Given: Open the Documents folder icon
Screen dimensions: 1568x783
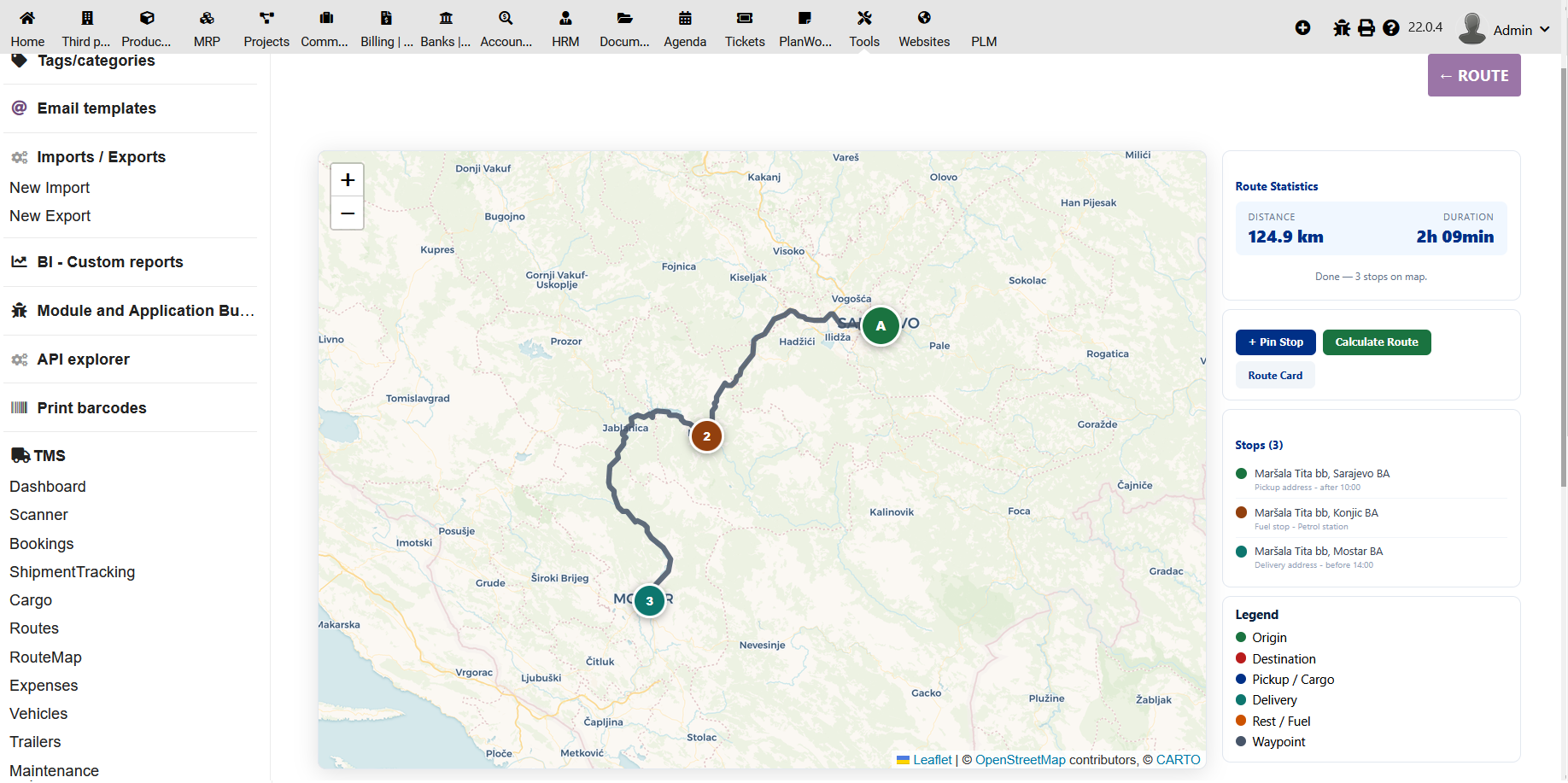Looking at the screenshot, I should pyautogui.click(x=625, y=18).
